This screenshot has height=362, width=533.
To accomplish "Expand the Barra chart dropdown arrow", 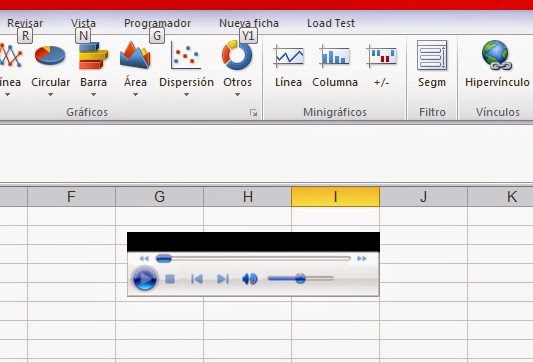I will pyautogui.click(x=93, y=95).
